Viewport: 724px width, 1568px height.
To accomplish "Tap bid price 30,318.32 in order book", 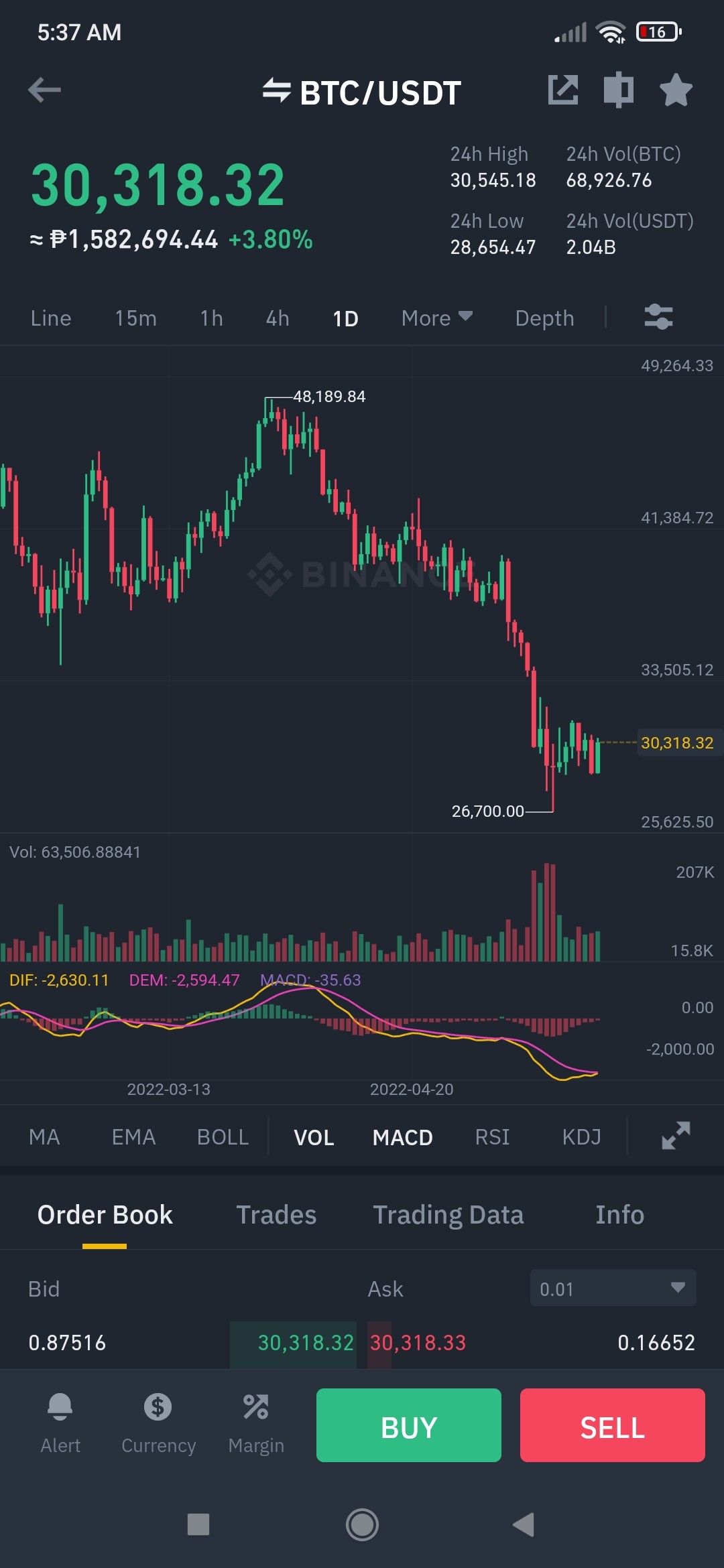I will (306, 1342).
